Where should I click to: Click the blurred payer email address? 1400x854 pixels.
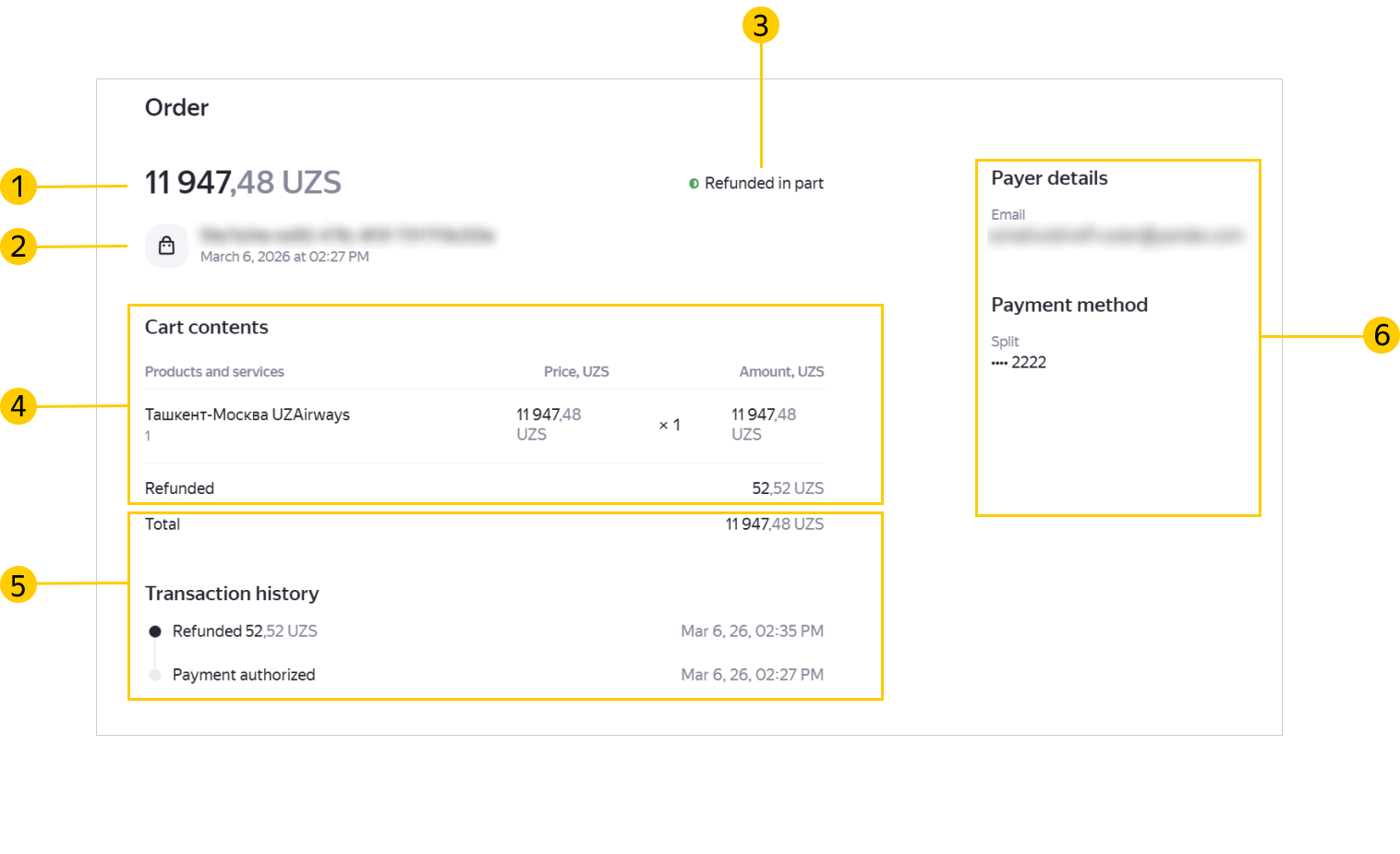click(x=1116, y=235)
